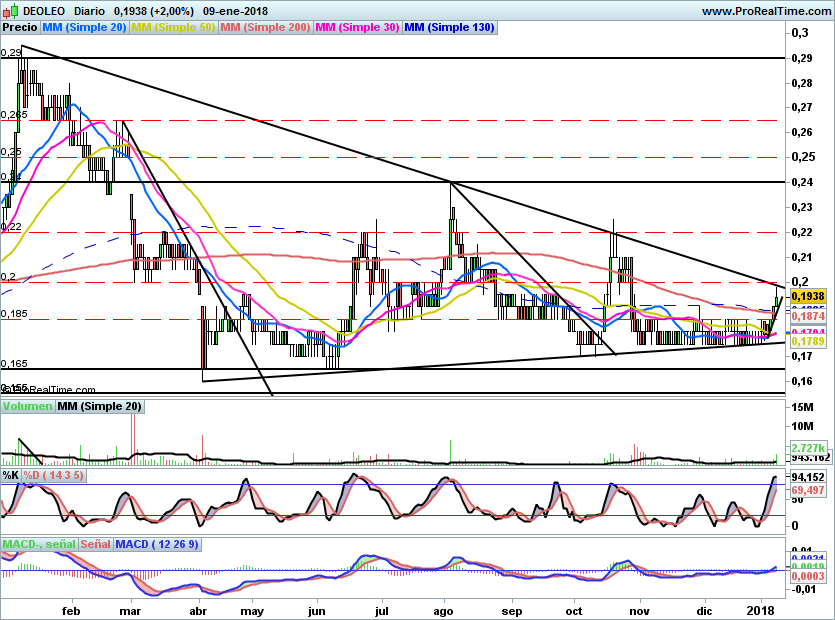835x620 pixels.
Task: Select the red Señal line label
Action: [x=95, y=544]
